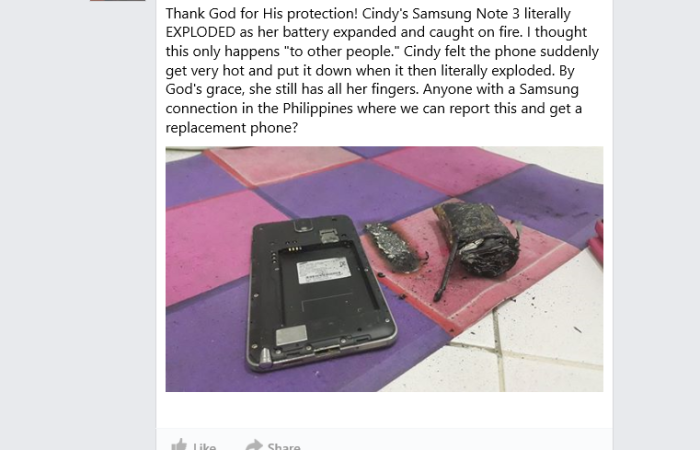Click the phrase "replacement phone?" in the post
This screenshot has height=450, width=700.
231,128
